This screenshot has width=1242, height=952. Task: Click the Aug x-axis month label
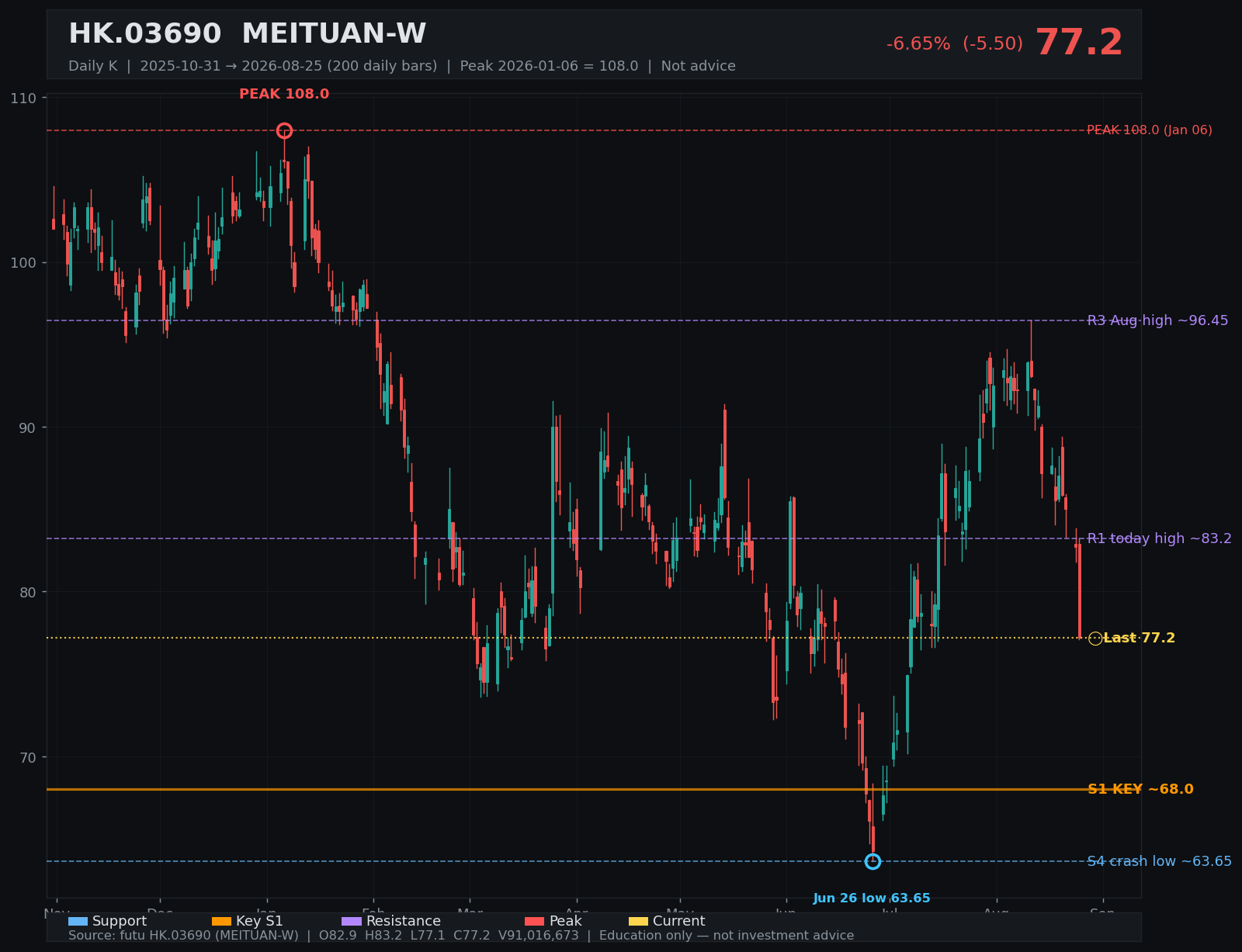pos(996,912)
